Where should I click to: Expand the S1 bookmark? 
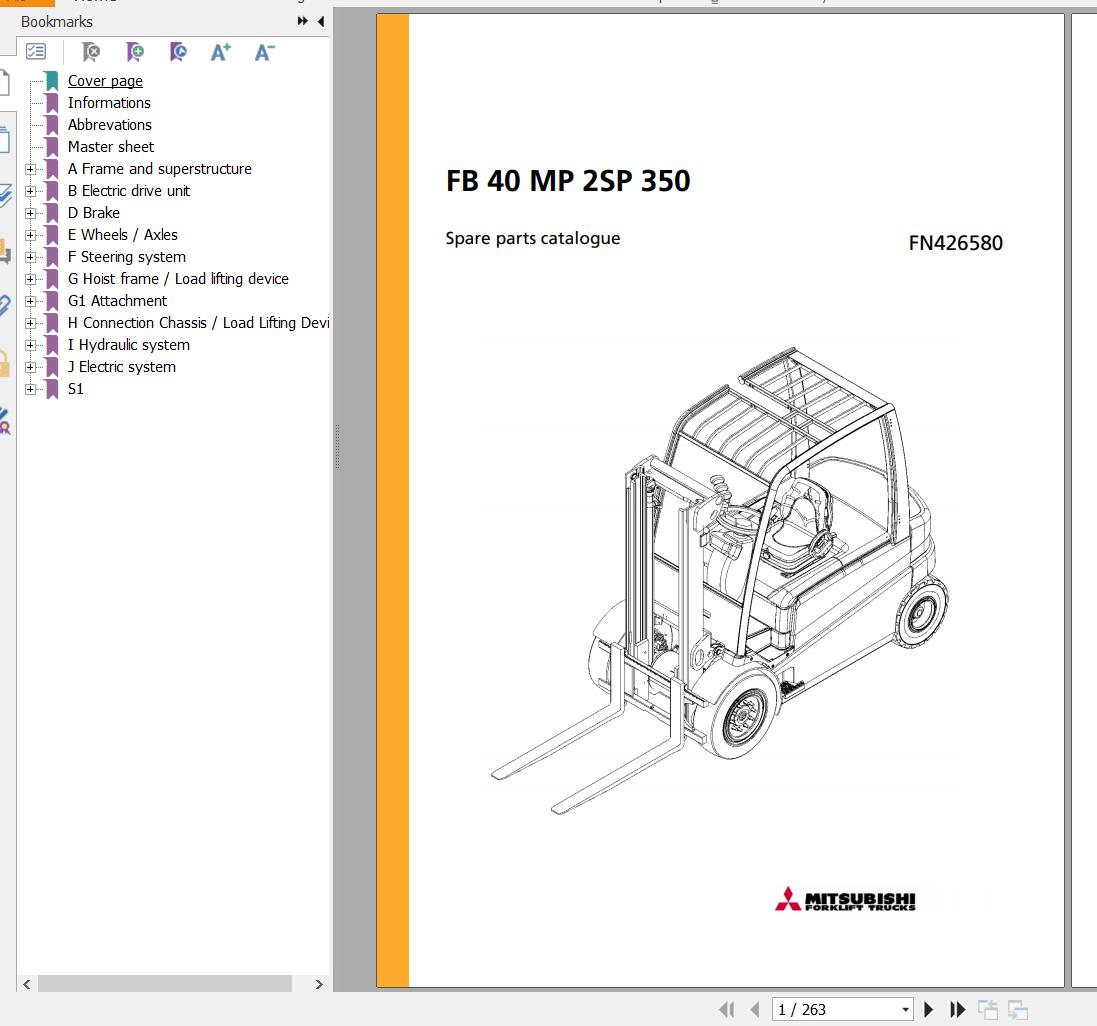pos(30,390)
